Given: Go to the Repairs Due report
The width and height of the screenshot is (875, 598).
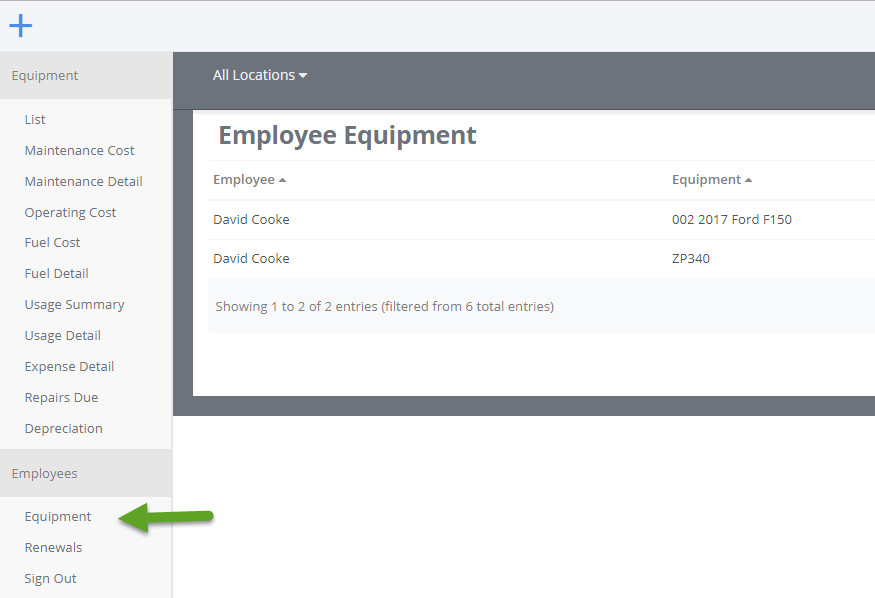Looking at the screenshot, I should click(x=61, y=398).
